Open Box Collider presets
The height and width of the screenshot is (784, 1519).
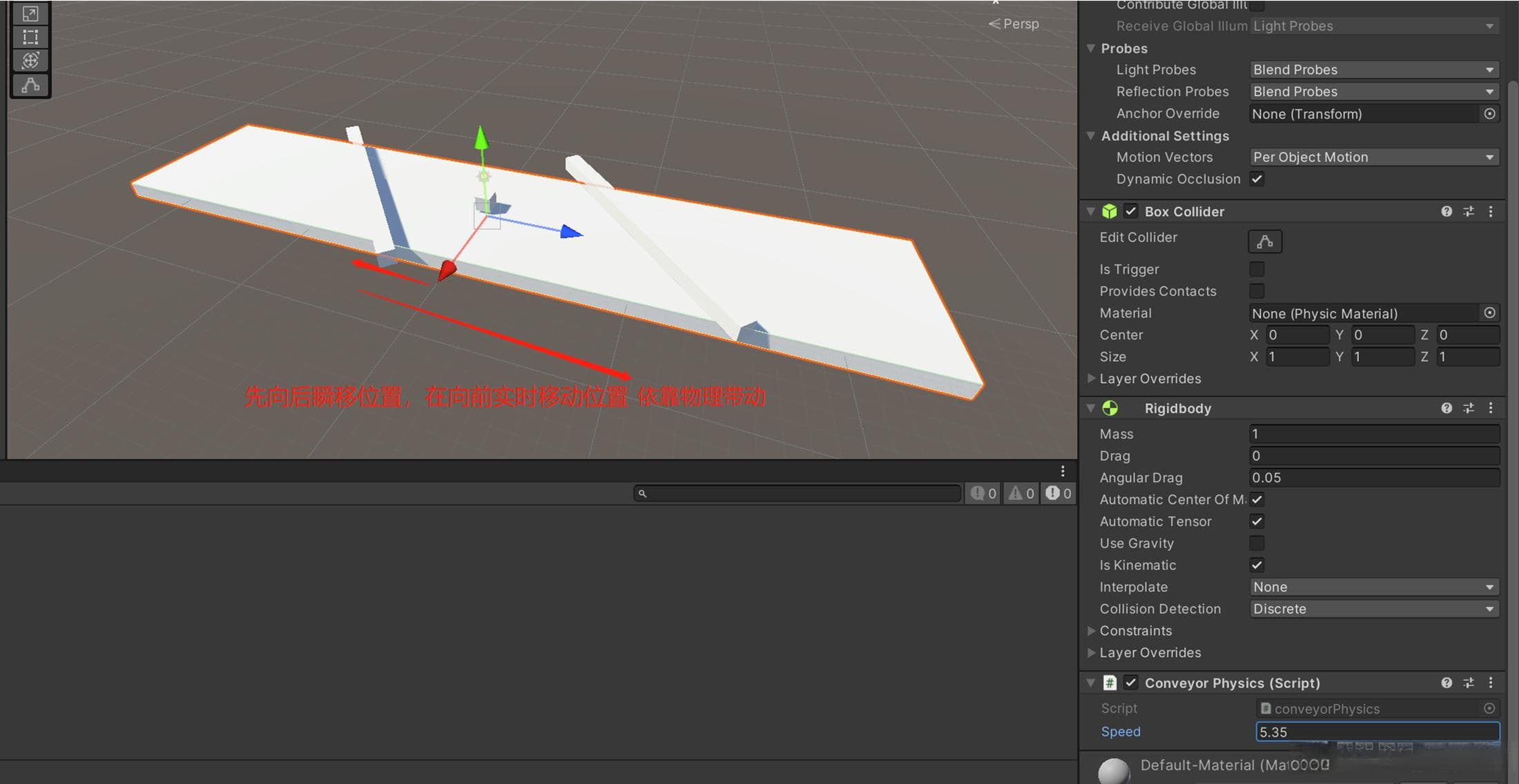(x=1469, y=211)
